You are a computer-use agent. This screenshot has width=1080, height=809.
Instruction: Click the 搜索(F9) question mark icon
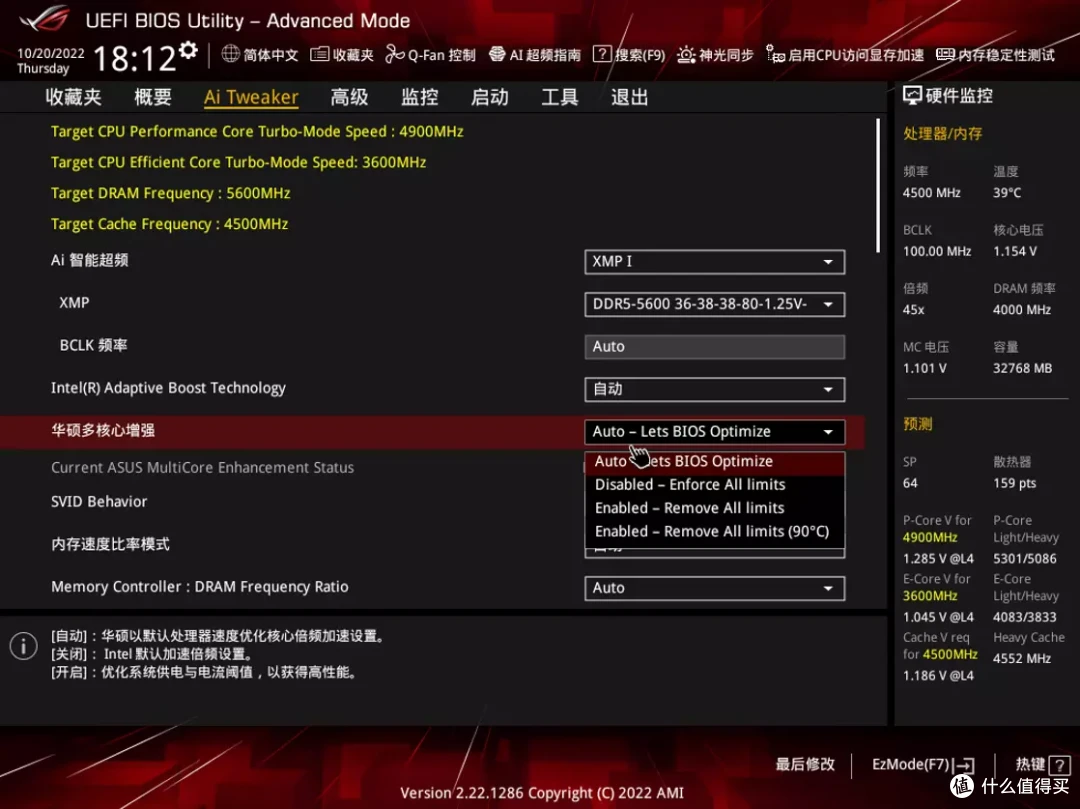point(602,54)
